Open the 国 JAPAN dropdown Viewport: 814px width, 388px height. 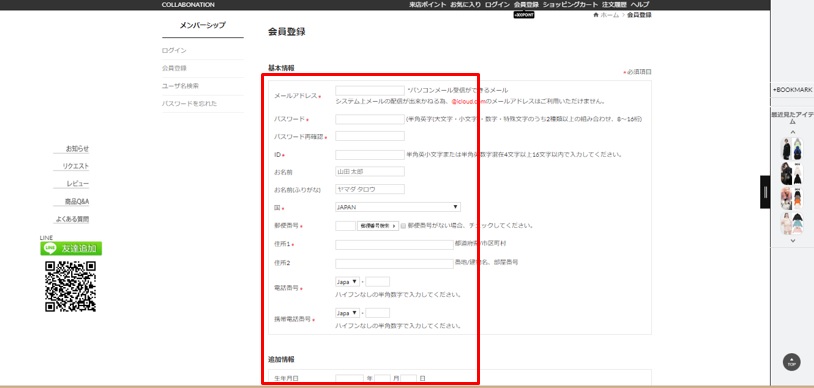pos(398,207)
